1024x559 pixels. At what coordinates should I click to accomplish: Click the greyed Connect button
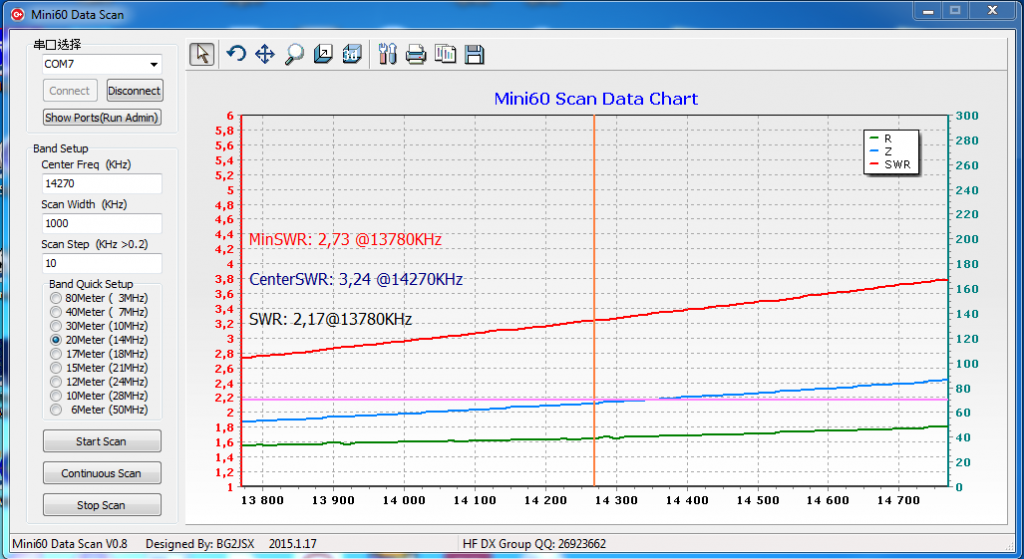click(70, 91)
